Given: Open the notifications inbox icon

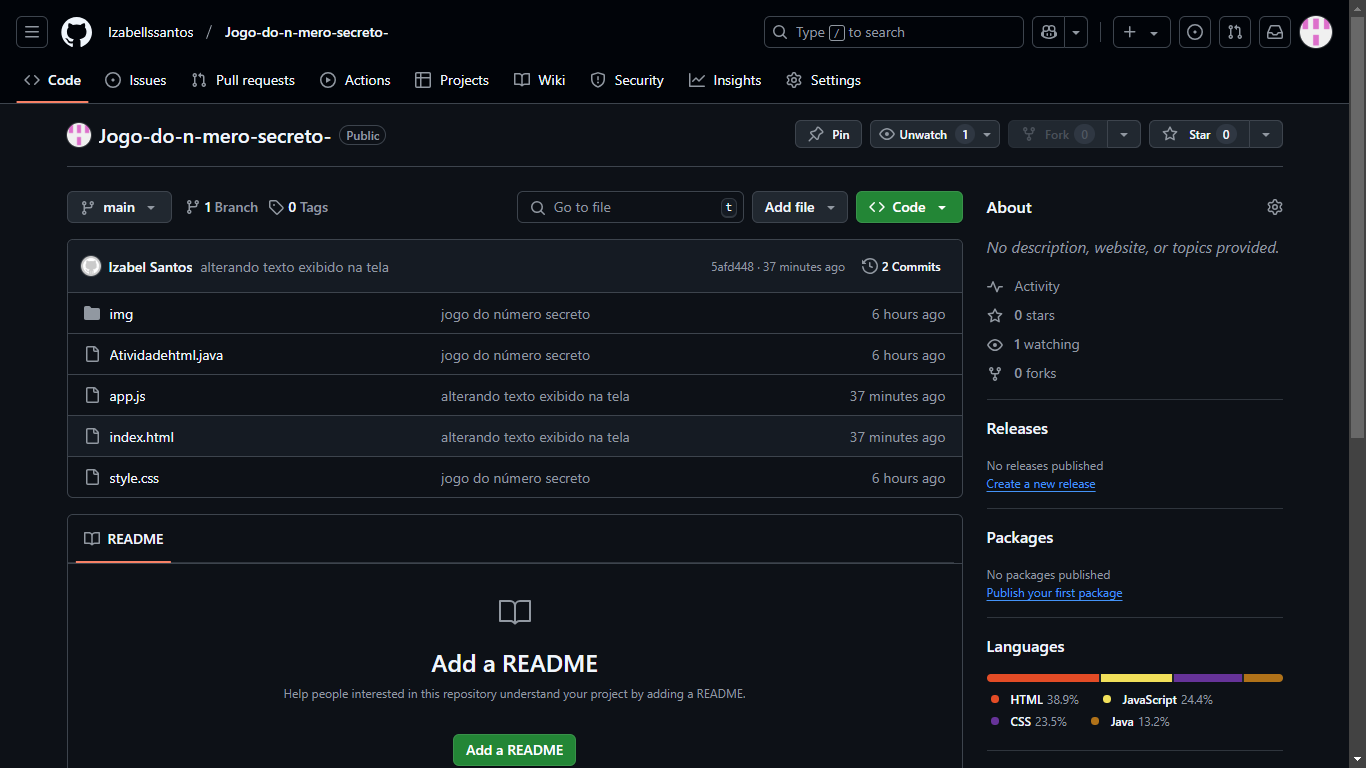Looking at the screenshot, I should pyautogui.click(x=1275, y=32).
